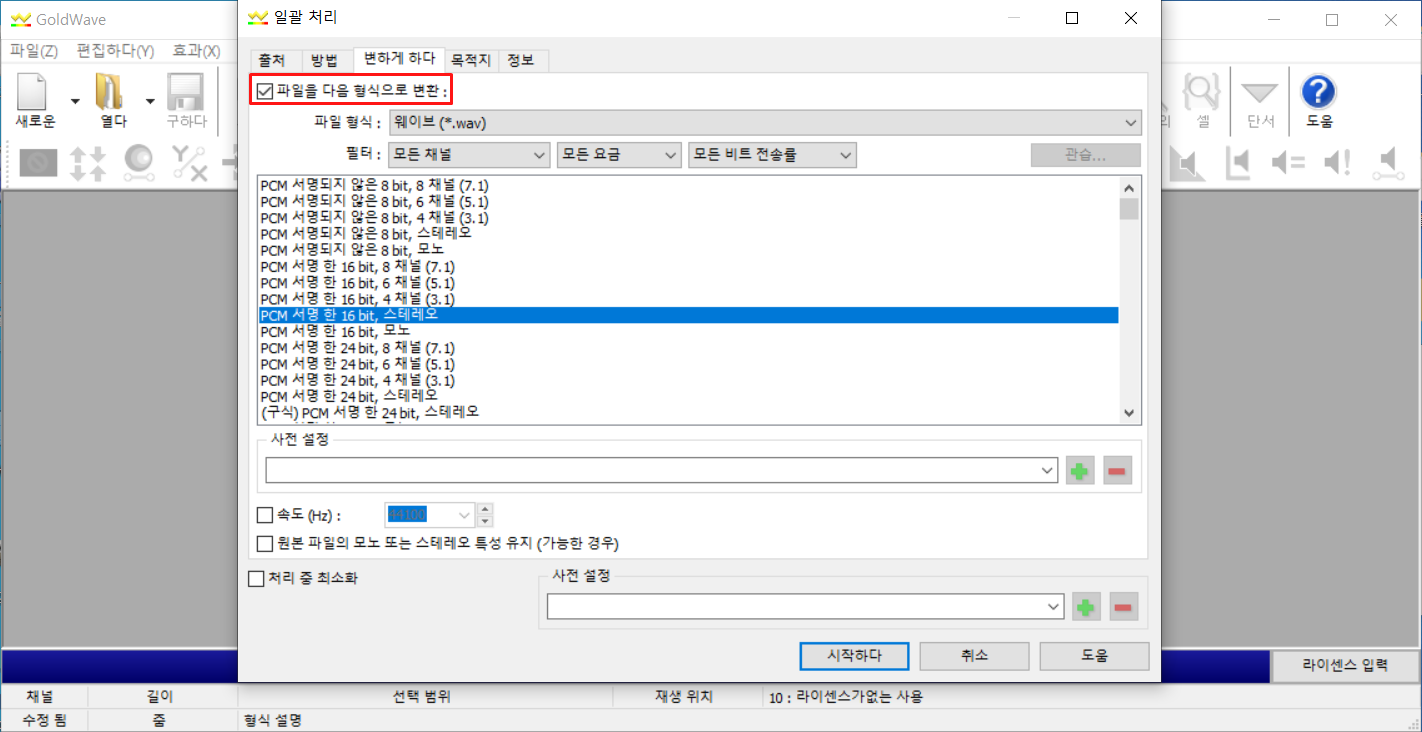Click the 라이센스 입력 button
The width and height of the screenshot is (1422, 732).
tap(1345, 665)
